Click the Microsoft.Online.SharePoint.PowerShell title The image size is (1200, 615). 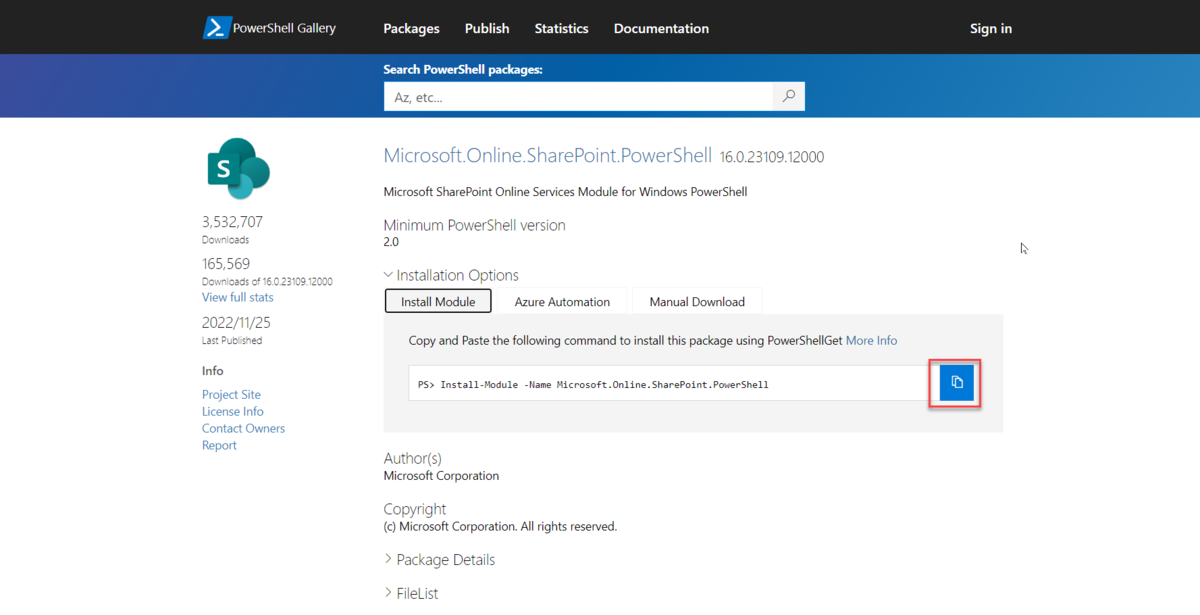tap(548, 156)
